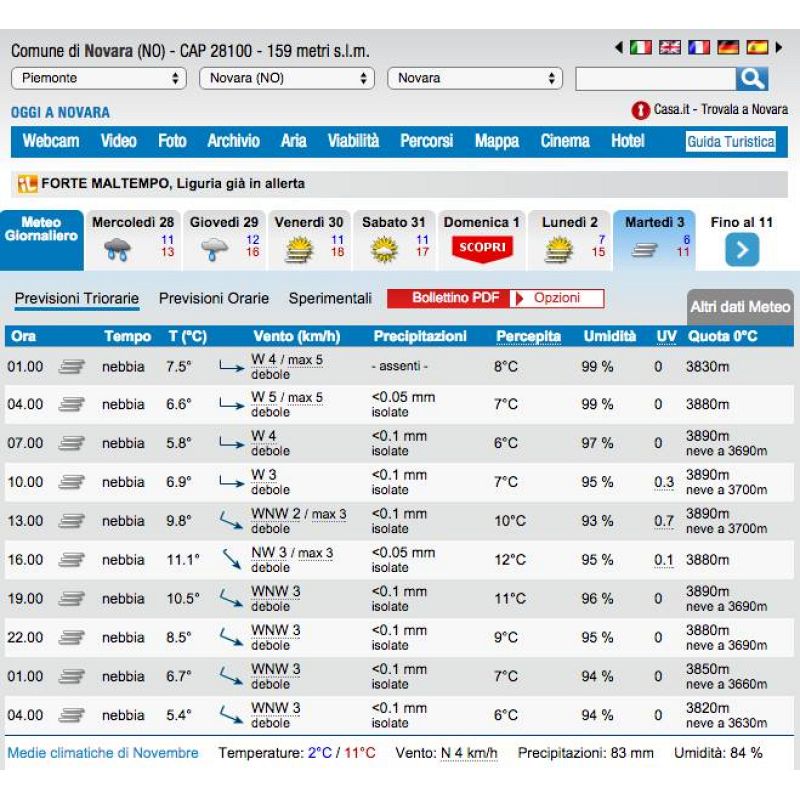Click the search text input field

pyautogui.click(x=655, y=78)
